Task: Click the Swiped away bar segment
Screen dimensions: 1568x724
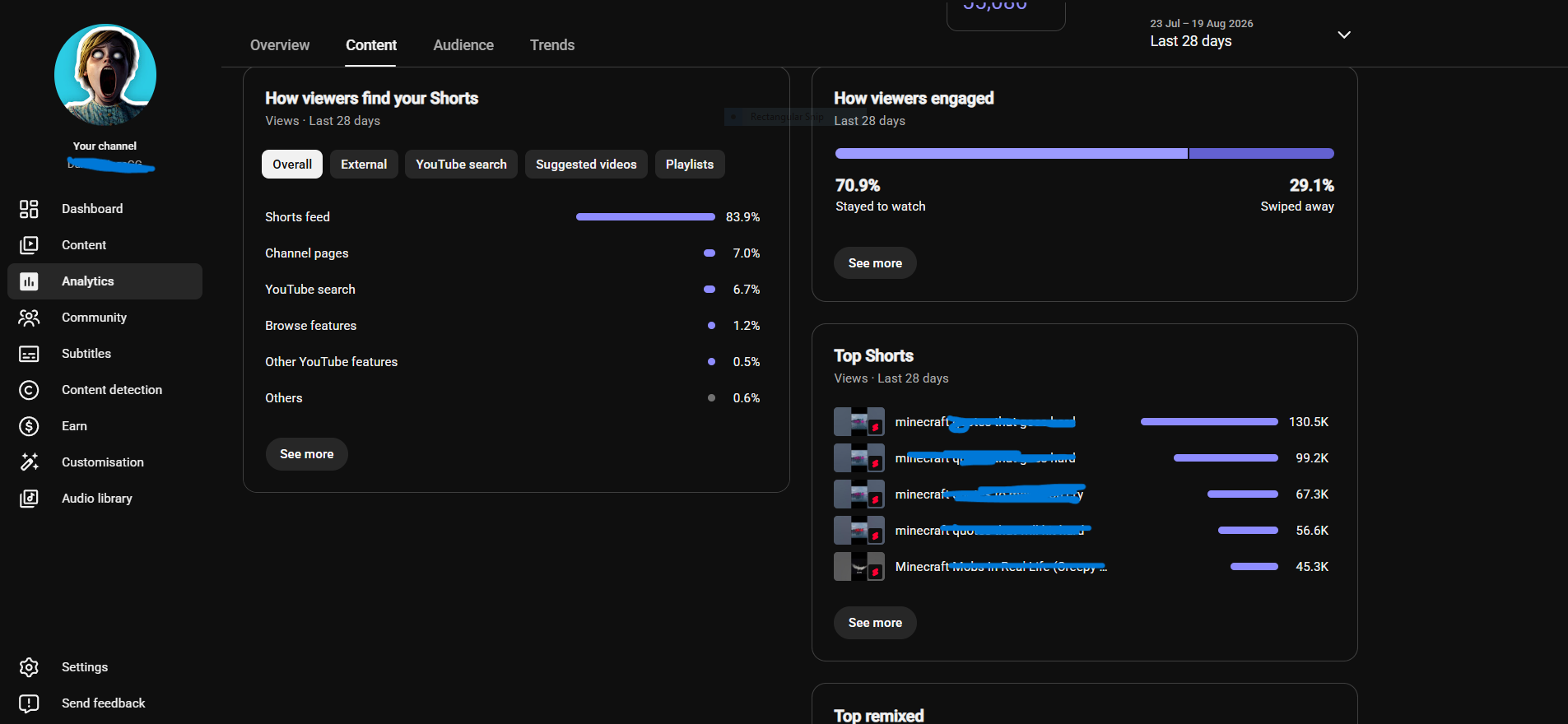Action: (x=1262, y=154)
